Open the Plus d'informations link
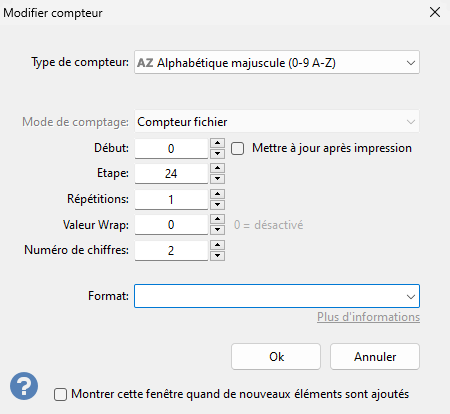The height and width of the screenshot is (414, 450). pos(368,317)
